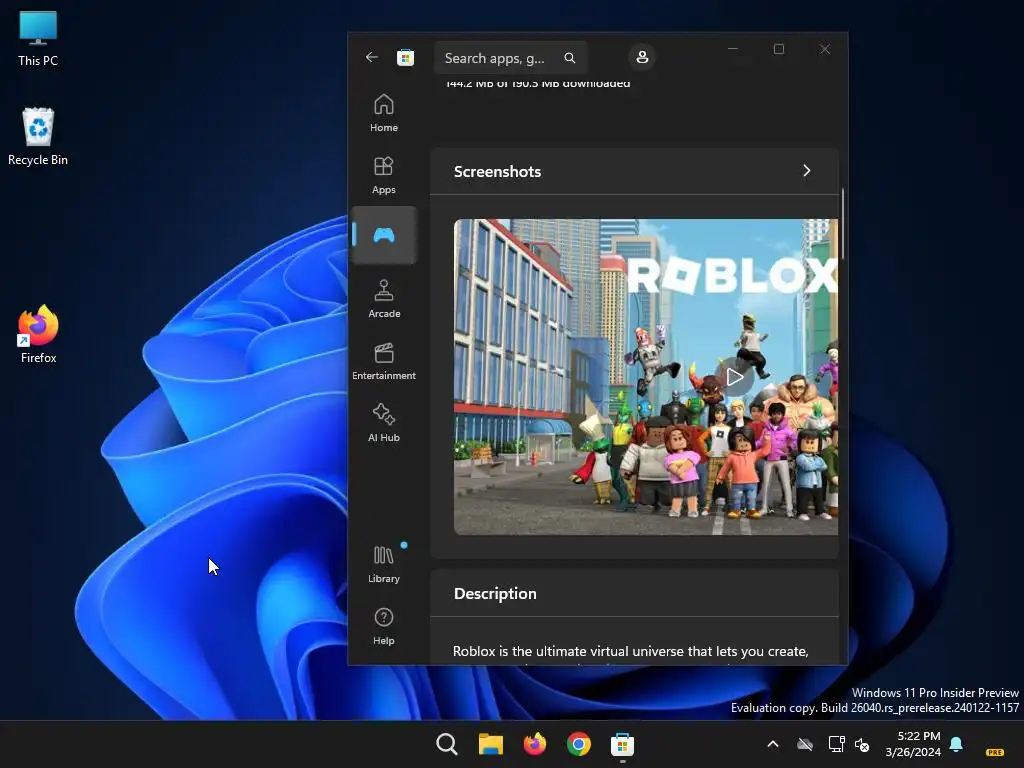This screenshot has height=768, width=1024.
Task: Launch Firefox from the taskbar
Action: 534,744
